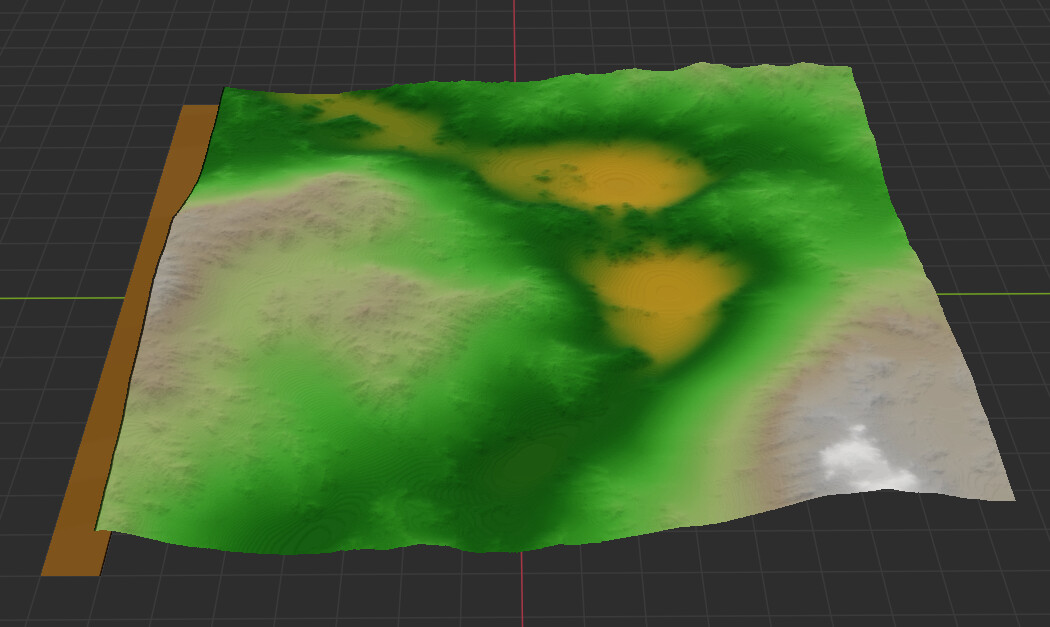Click the green axis line left of terrain

60,297
